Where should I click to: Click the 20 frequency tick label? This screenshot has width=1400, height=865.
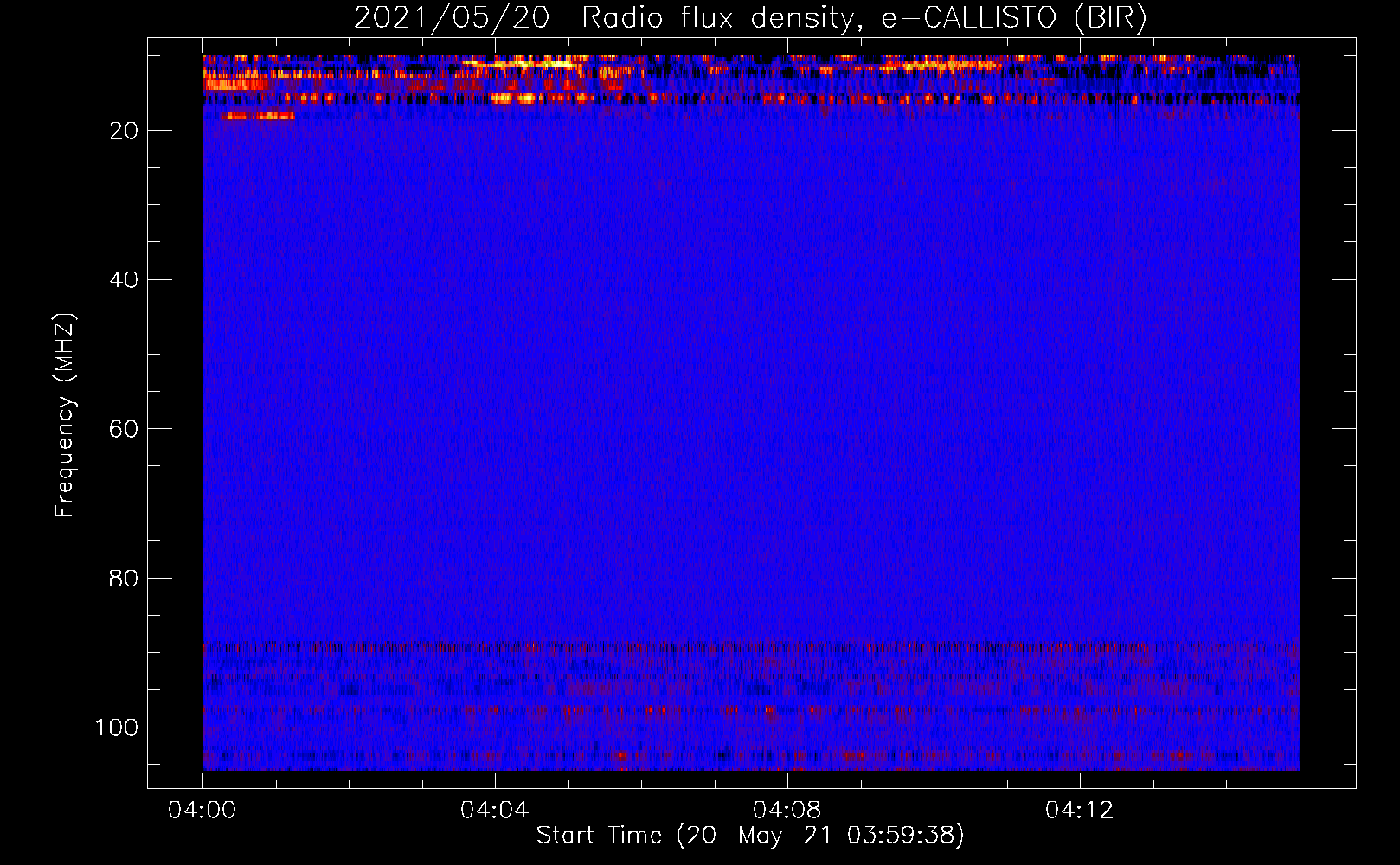click(125, 131)
